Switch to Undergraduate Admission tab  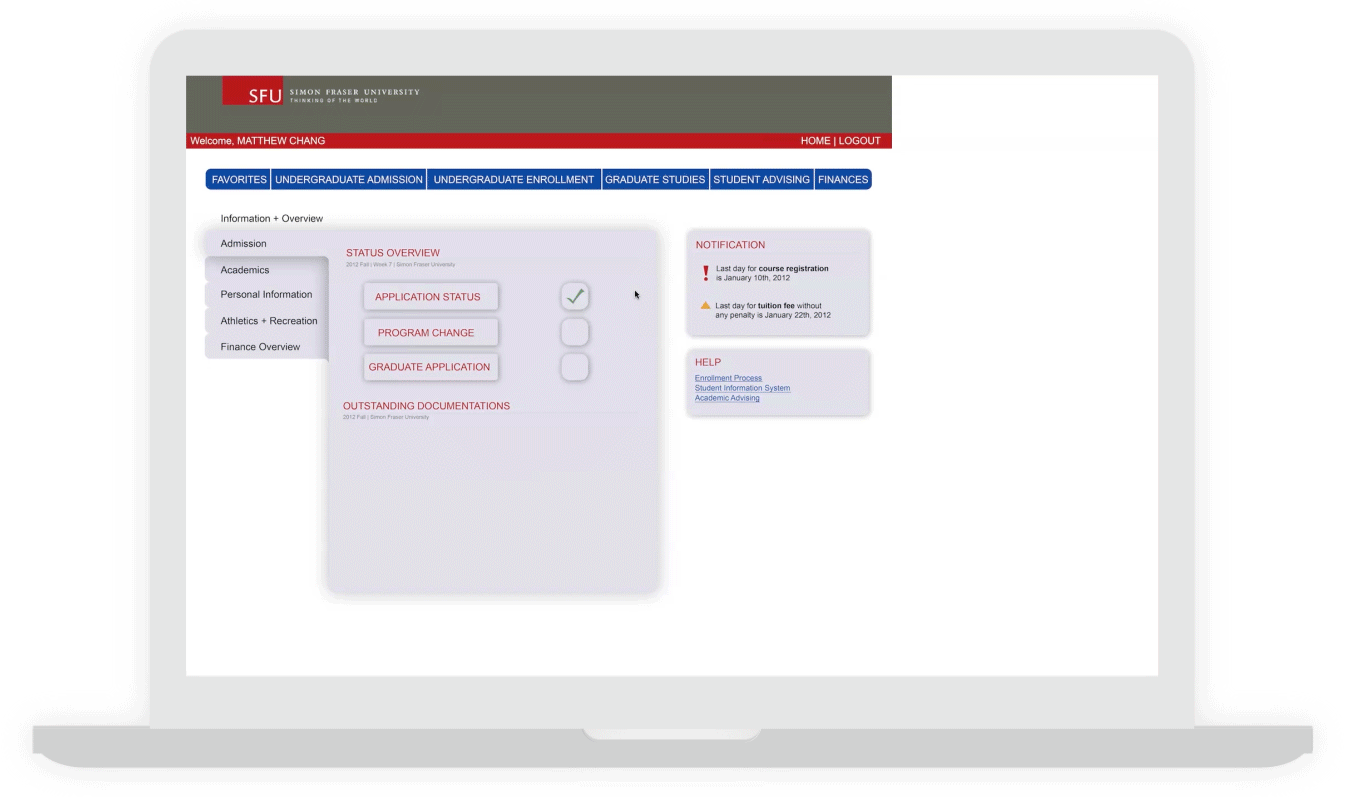[x=348, y=180]
